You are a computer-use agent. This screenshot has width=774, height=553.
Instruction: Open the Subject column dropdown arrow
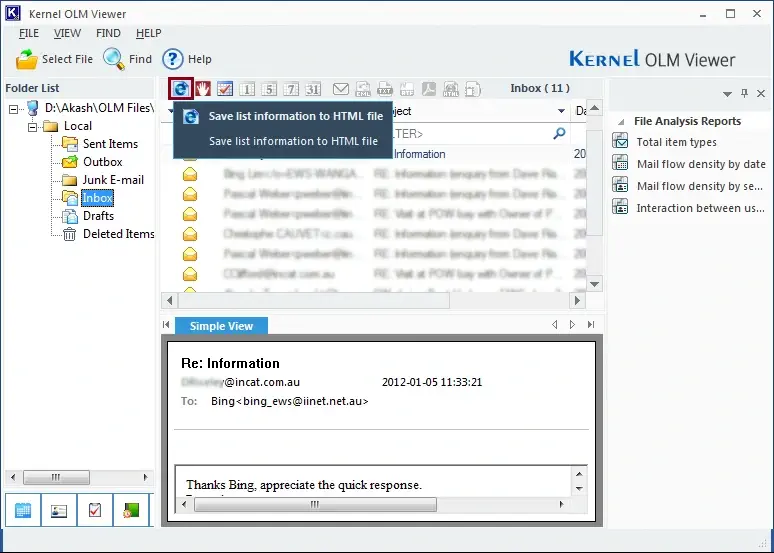coord(561,111)
